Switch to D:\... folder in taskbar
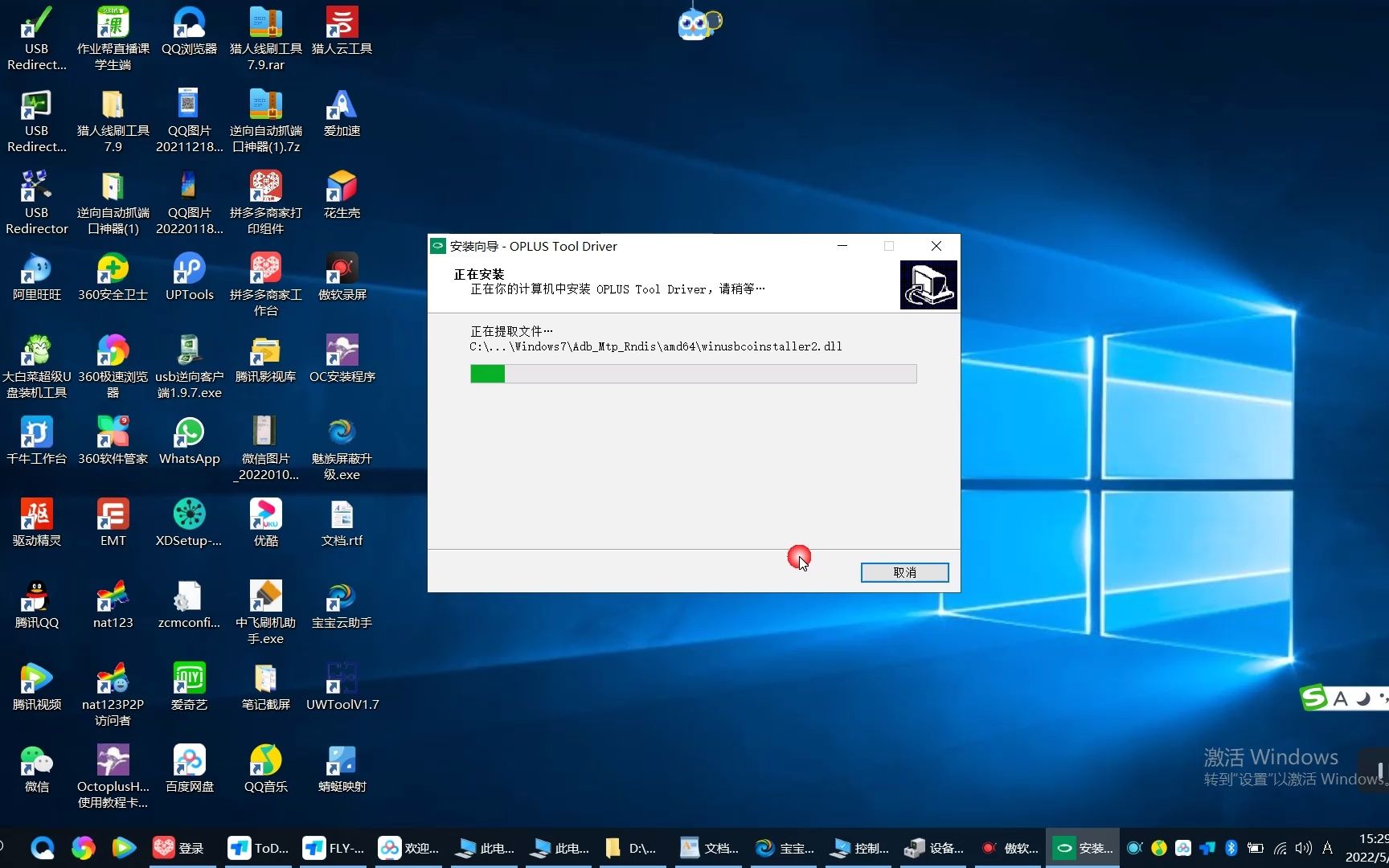Screen dimensions: 1389x868 [x=631, y=848]
